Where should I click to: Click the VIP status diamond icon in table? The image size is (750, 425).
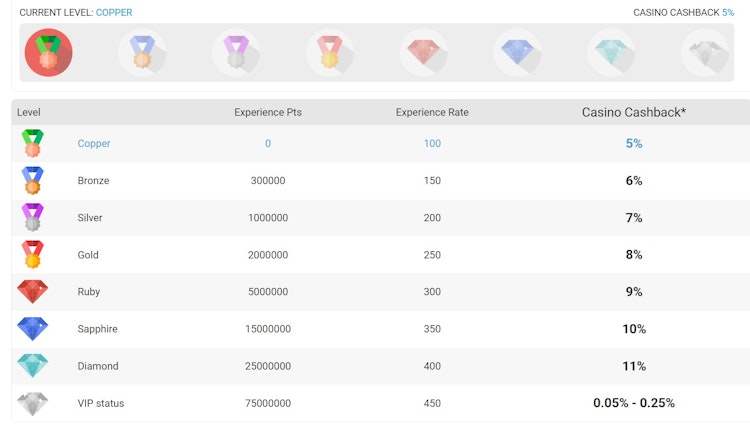pyautogui.click(x=33, y=403)
